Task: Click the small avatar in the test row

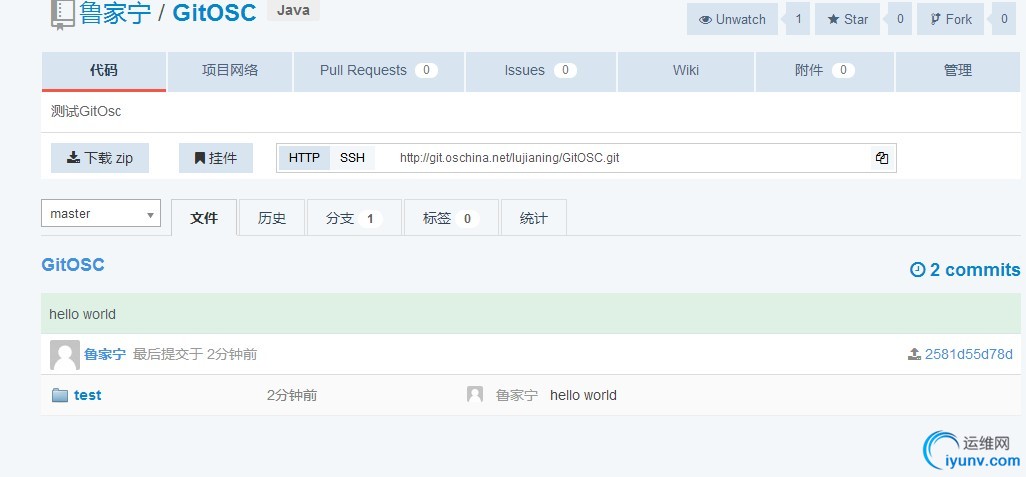Action: 474,394
